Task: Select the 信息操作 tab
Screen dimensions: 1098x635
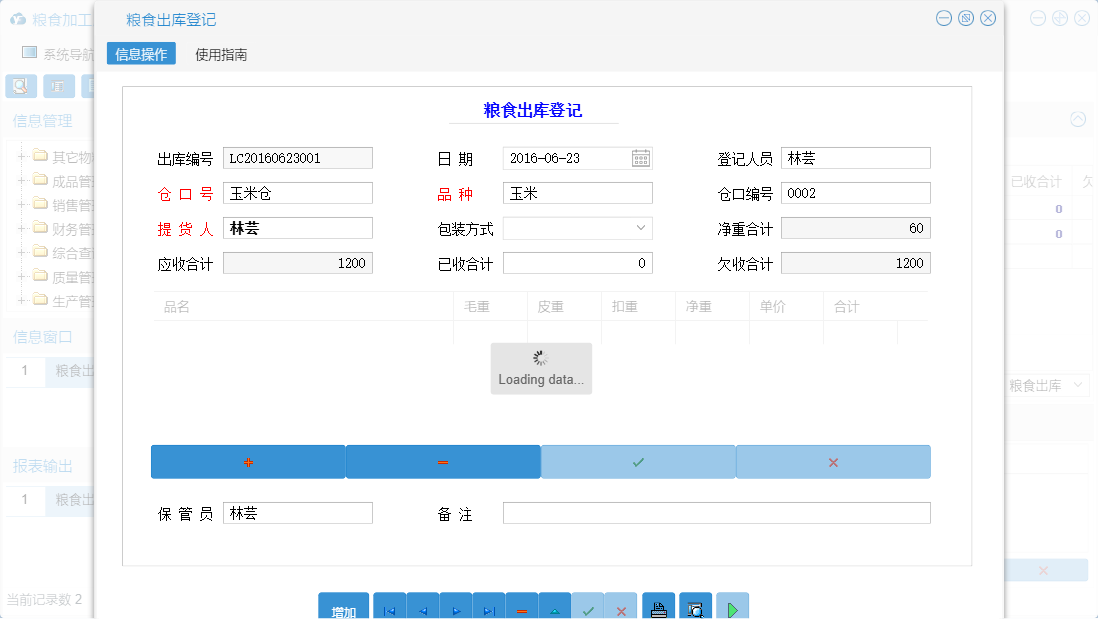Action: click(140, 54)
